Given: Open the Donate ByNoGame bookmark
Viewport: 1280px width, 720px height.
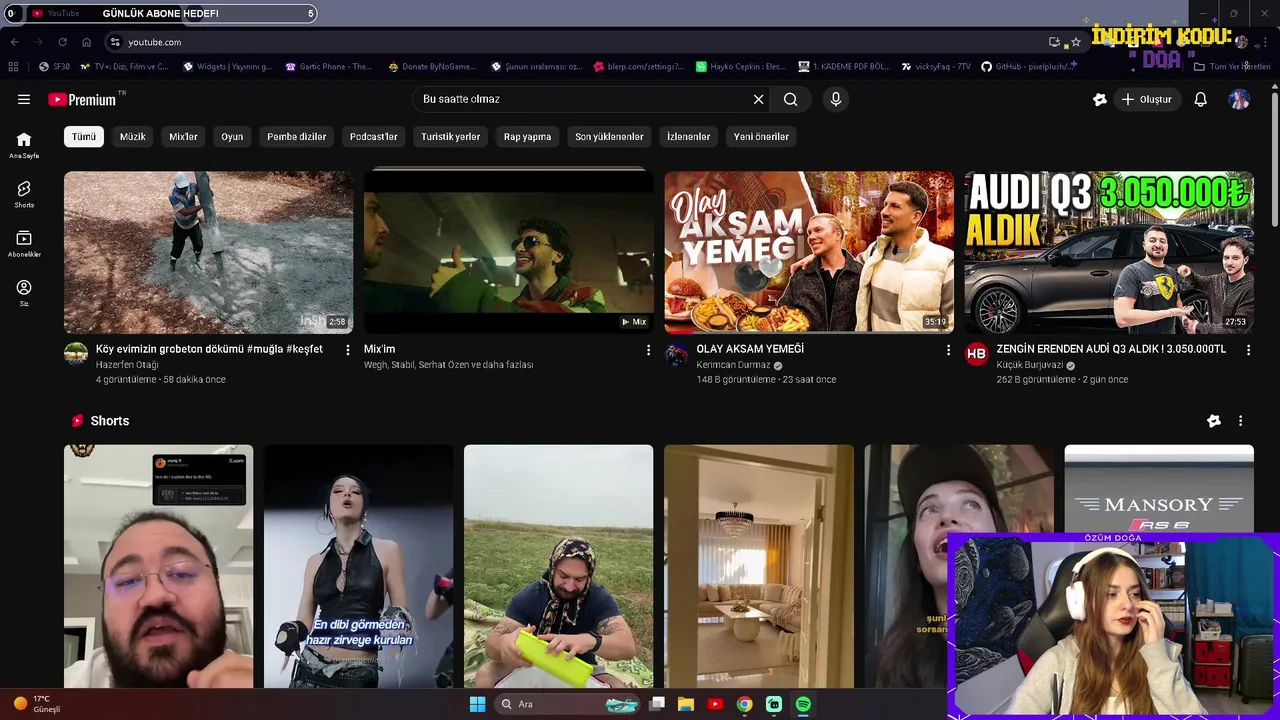Looking at the screenshot, I should (432, 67).
